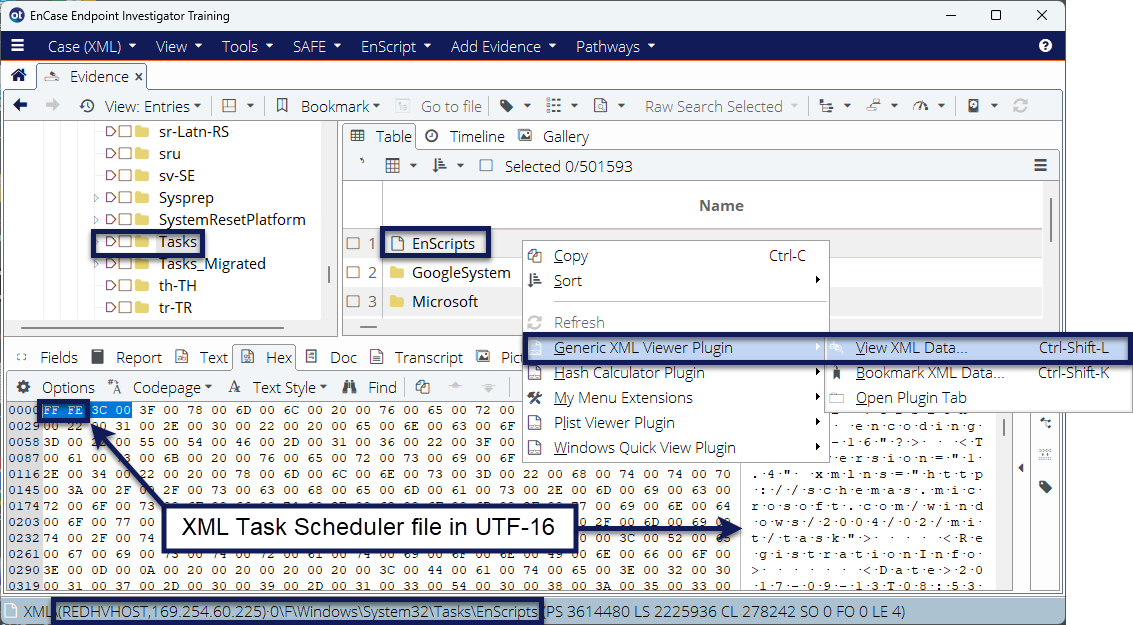Open the table pane hamburger menu

1041,165
